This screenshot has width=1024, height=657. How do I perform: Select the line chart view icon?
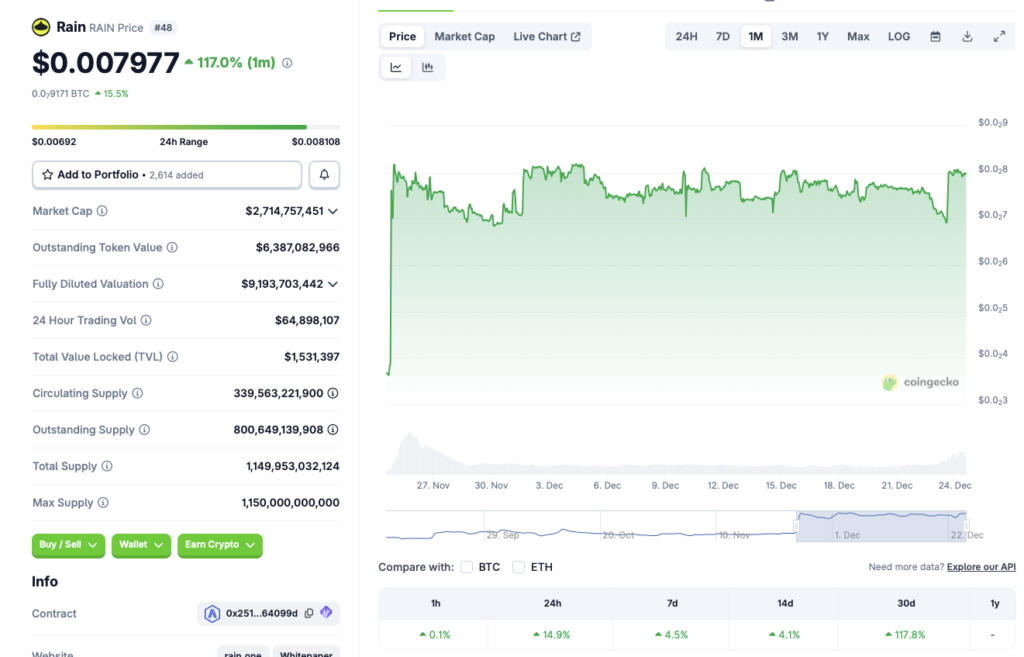pos(396,66)
